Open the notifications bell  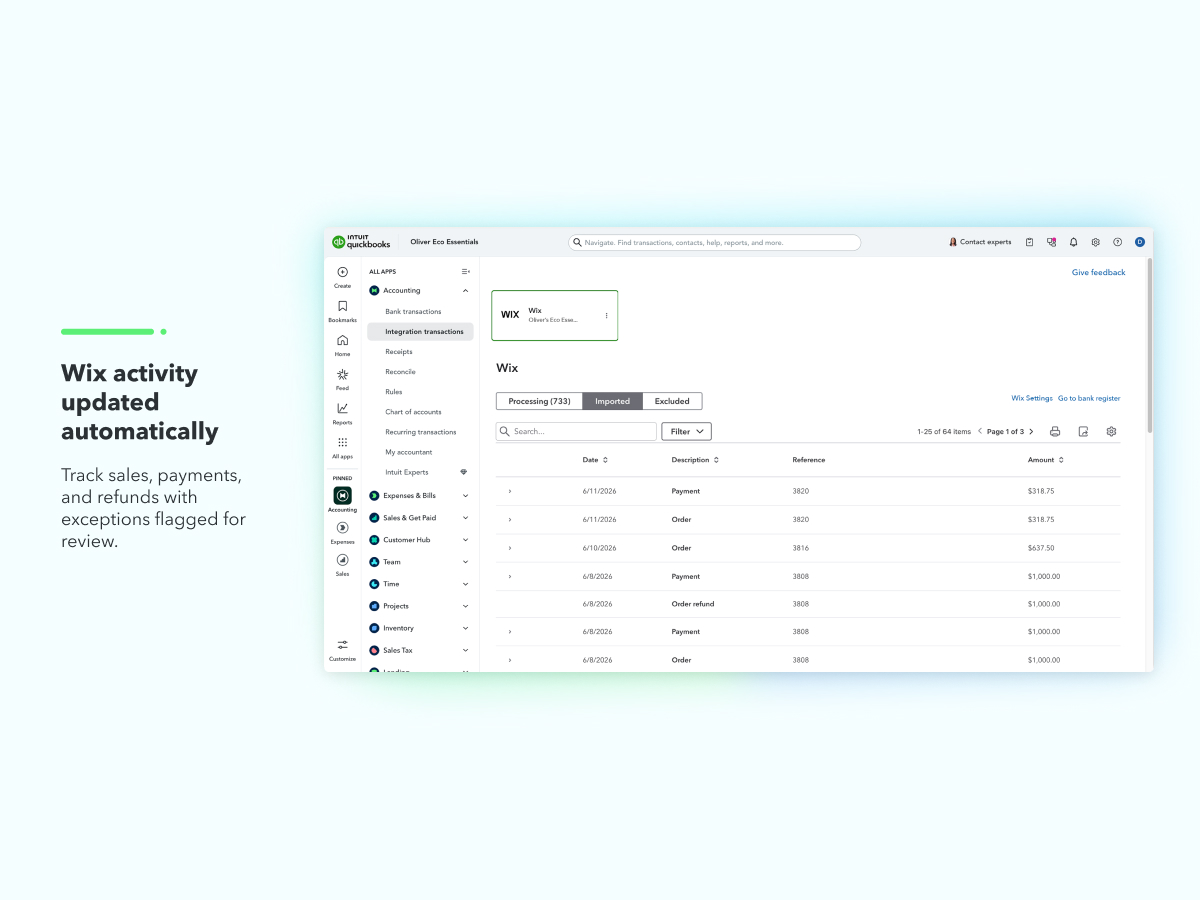click(1074, 242)
